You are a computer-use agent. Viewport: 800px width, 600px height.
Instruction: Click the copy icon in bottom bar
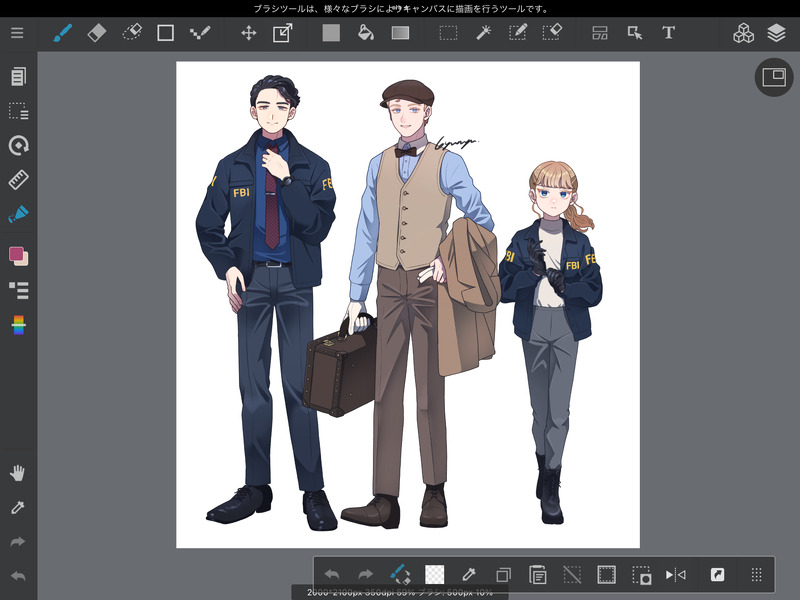(504, 575)
